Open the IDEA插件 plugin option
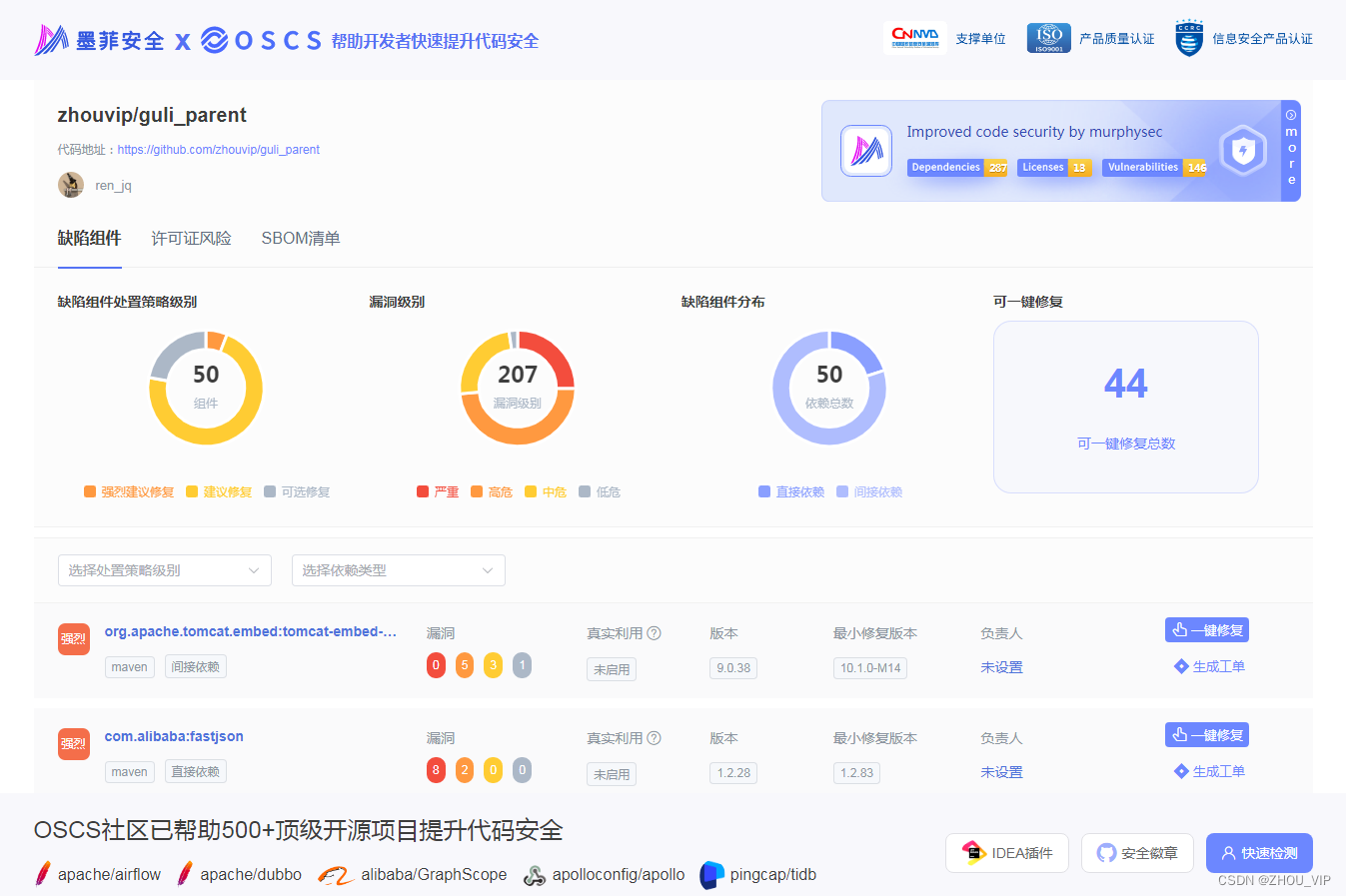This screenshot has width=1346, height=896. [1006, 852]
